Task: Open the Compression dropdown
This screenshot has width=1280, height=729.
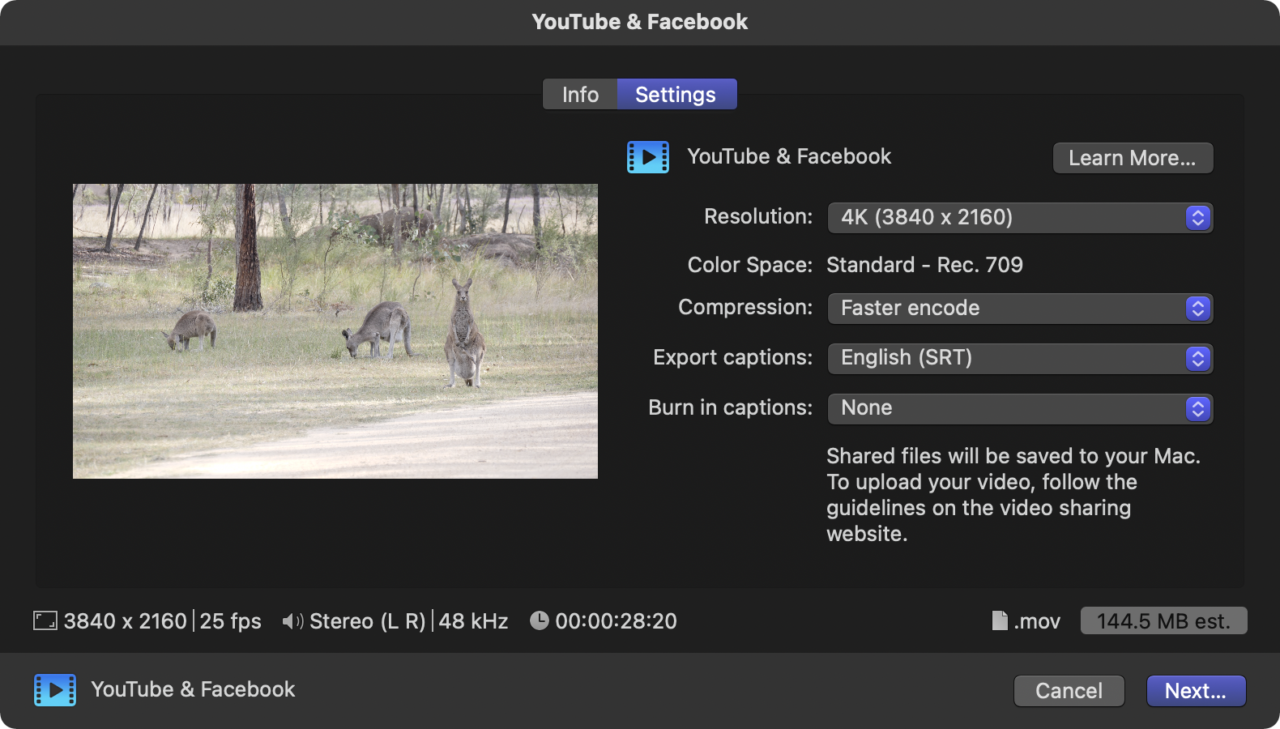Action: pos(1020,308)
